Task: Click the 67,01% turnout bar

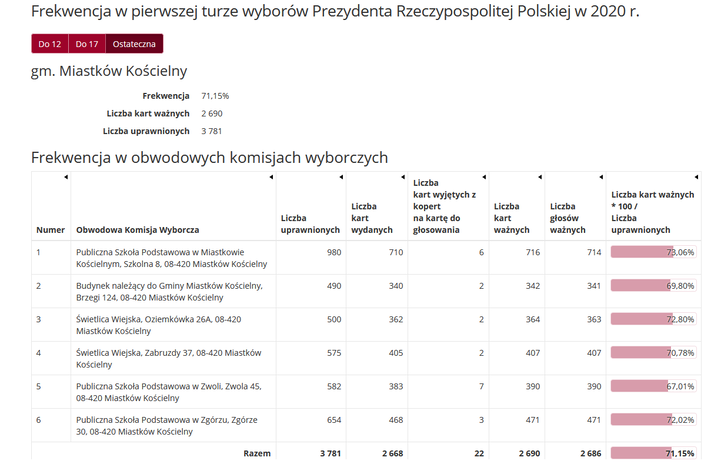Action: pos(653,386)
